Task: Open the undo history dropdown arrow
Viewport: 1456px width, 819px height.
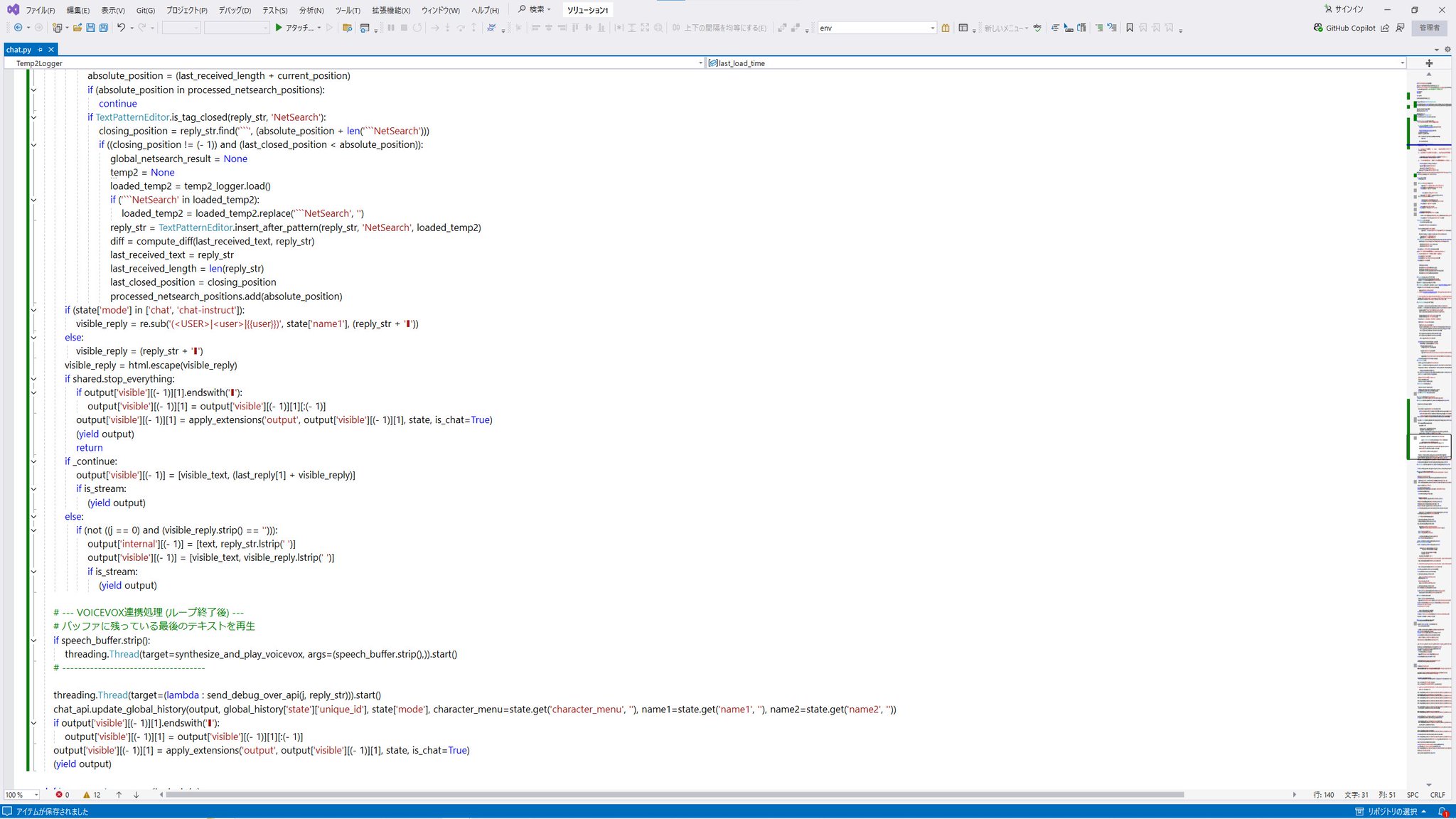Action: pos(132,28)
